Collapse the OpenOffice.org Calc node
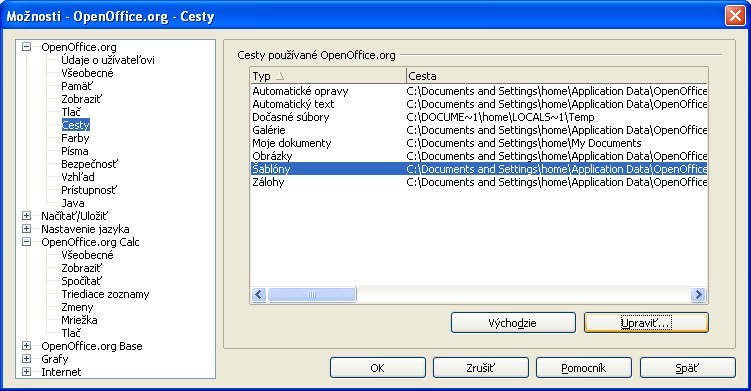 point(26,242)
